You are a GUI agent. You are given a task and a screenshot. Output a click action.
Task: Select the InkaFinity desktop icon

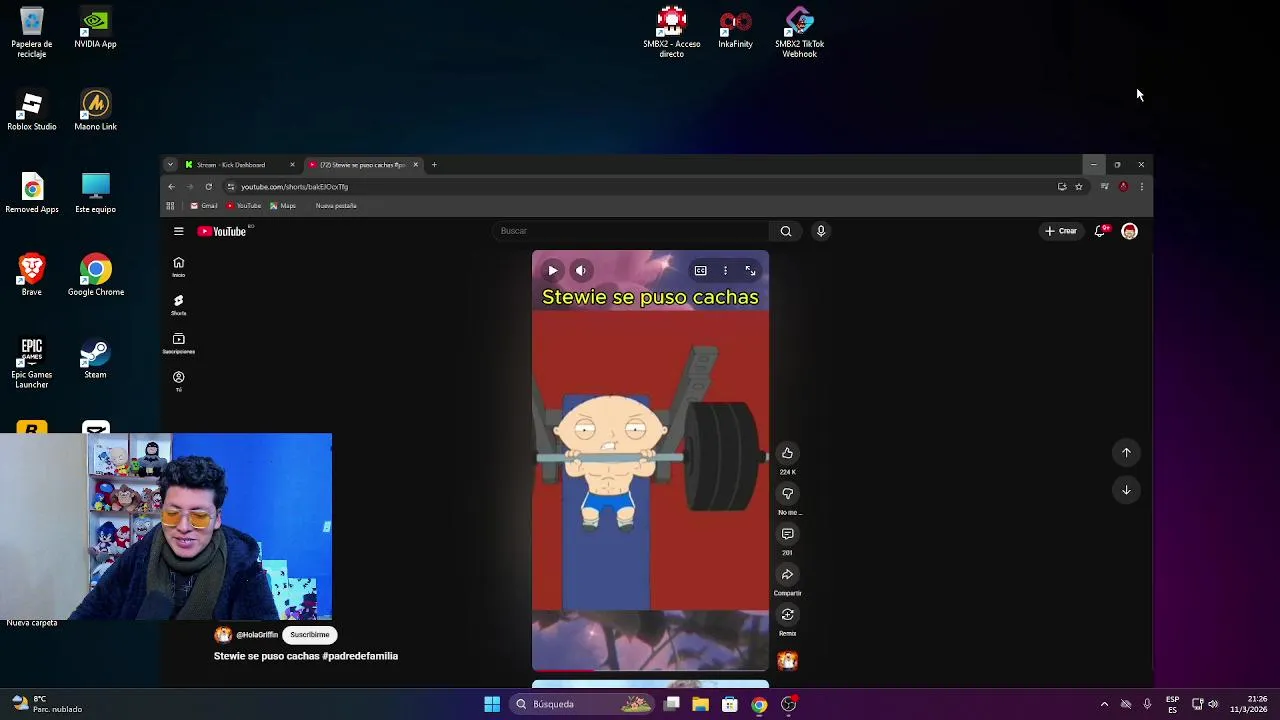coord(735,29)
